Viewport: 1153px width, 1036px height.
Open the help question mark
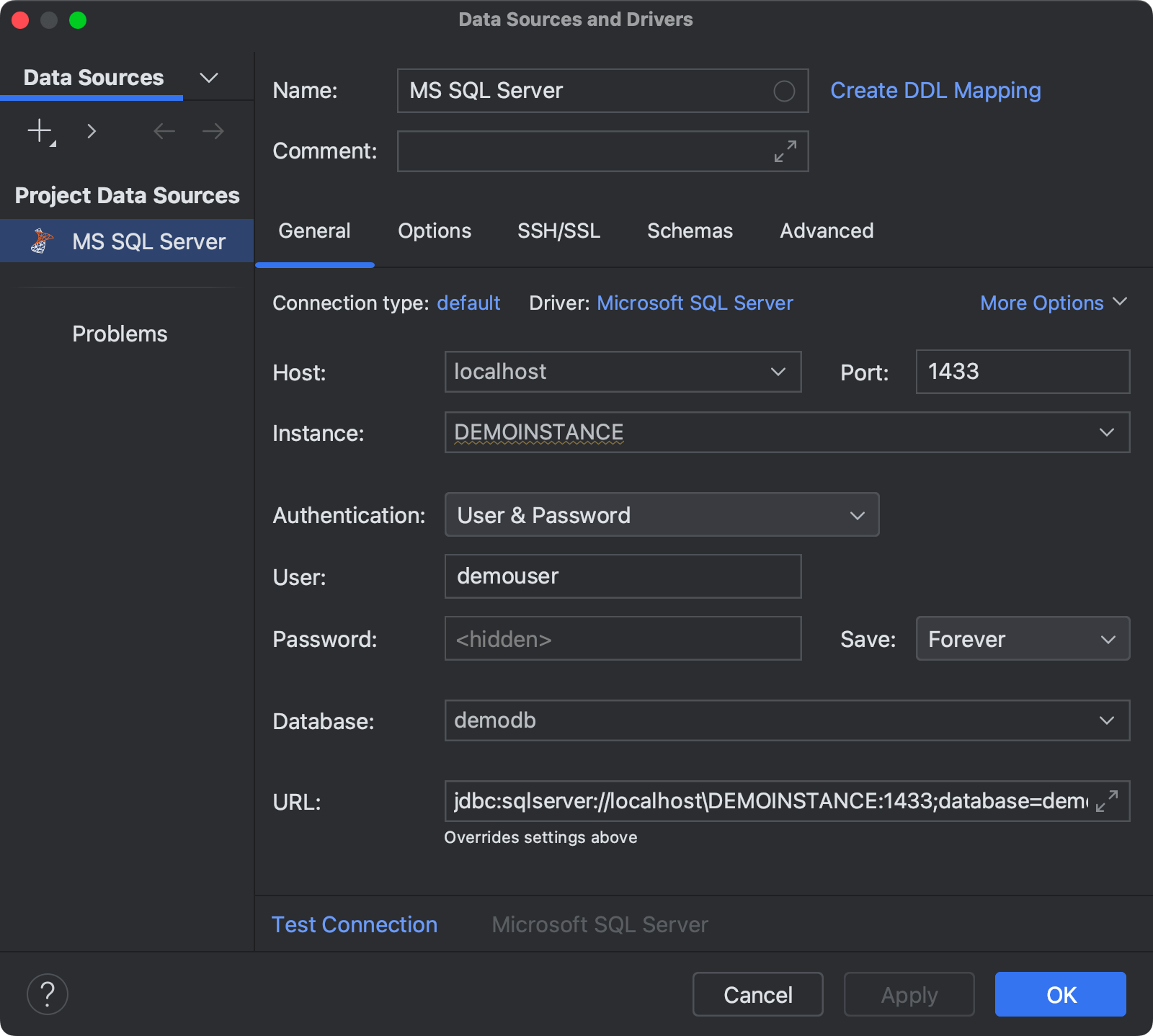click(47, 994)
